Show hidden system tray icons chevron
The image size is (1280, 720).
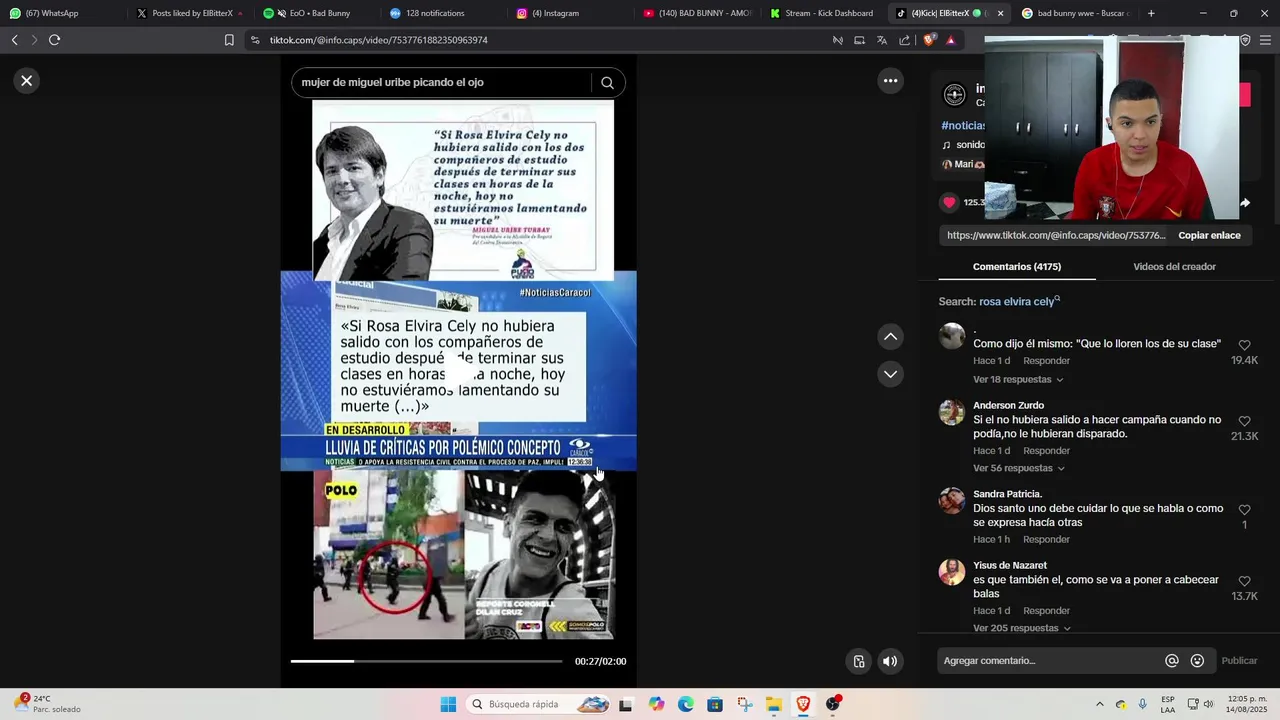tap(1099, 704)
